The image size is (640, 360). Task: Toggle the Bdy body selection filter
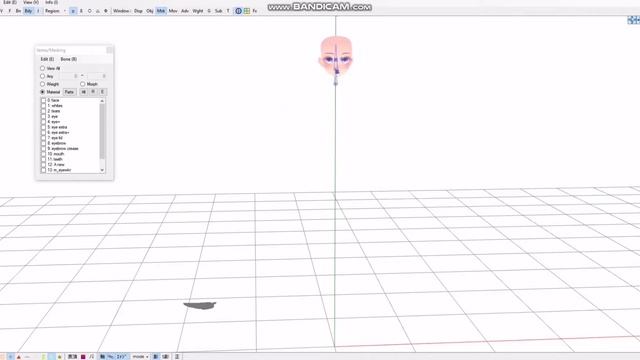(x=28, y=11)
